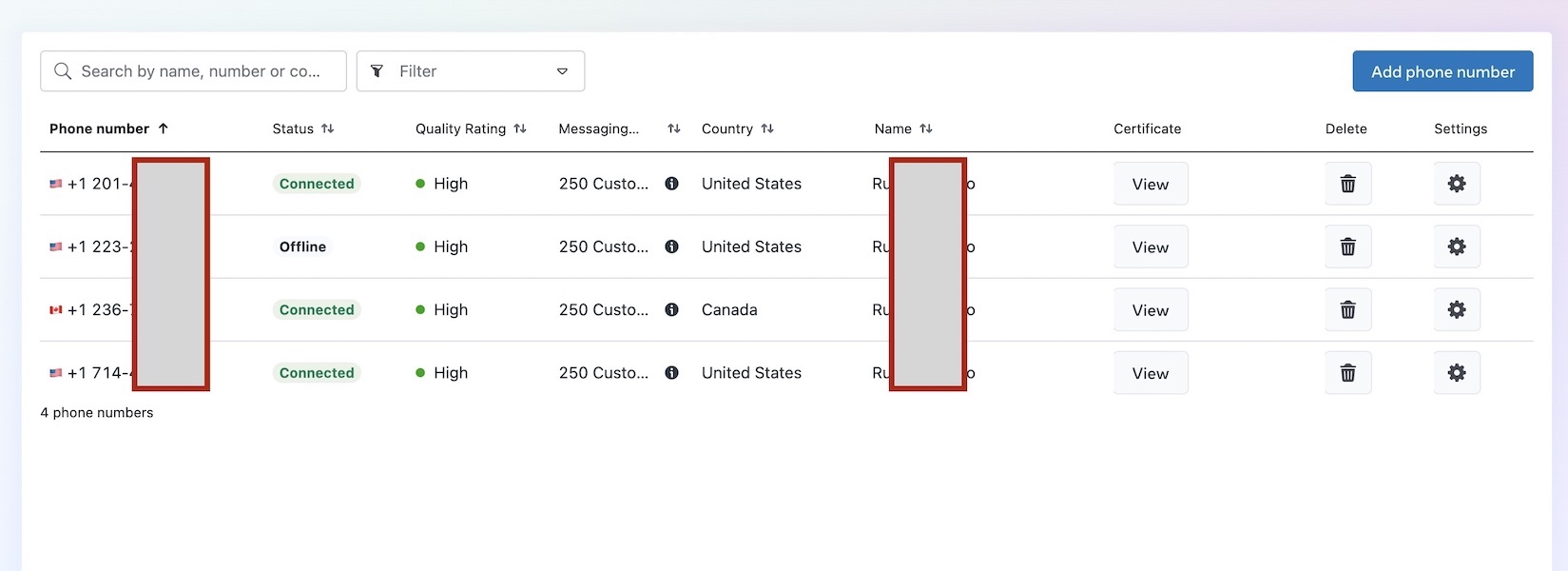This screenshot has width=1568, height=571.
Task: Open settings gear for +1 223 number
Action: click(1456, 246)
